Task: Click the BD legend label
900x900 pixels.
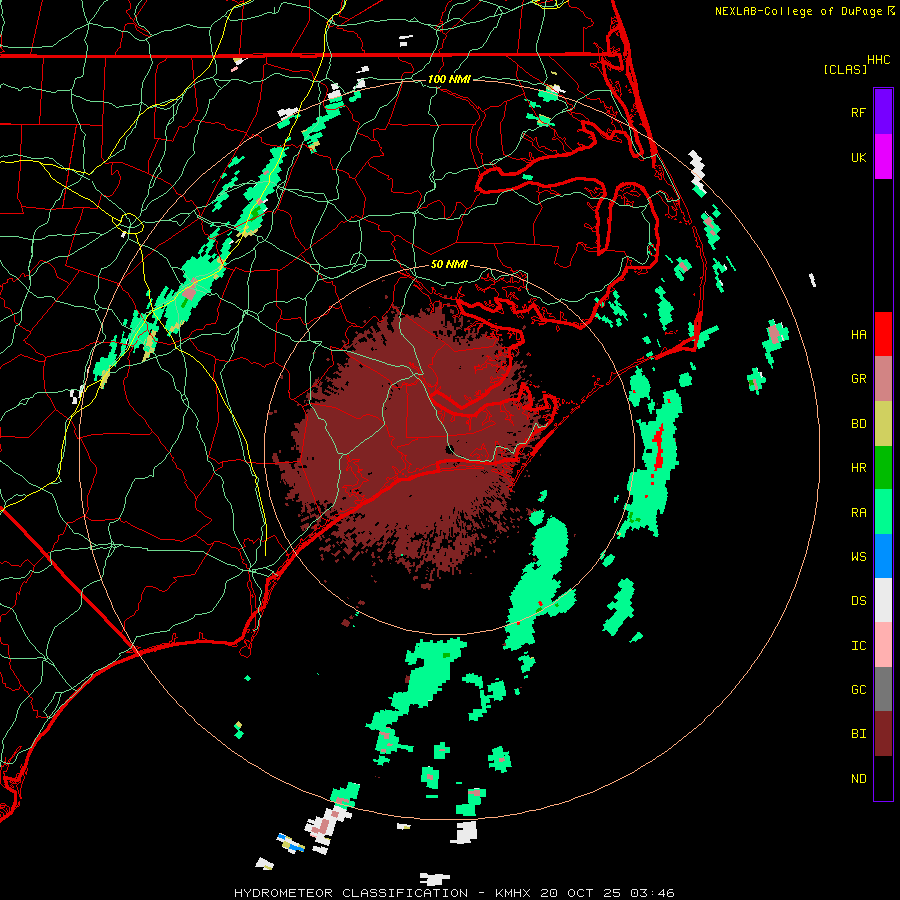Action: (x=858, y=424)
